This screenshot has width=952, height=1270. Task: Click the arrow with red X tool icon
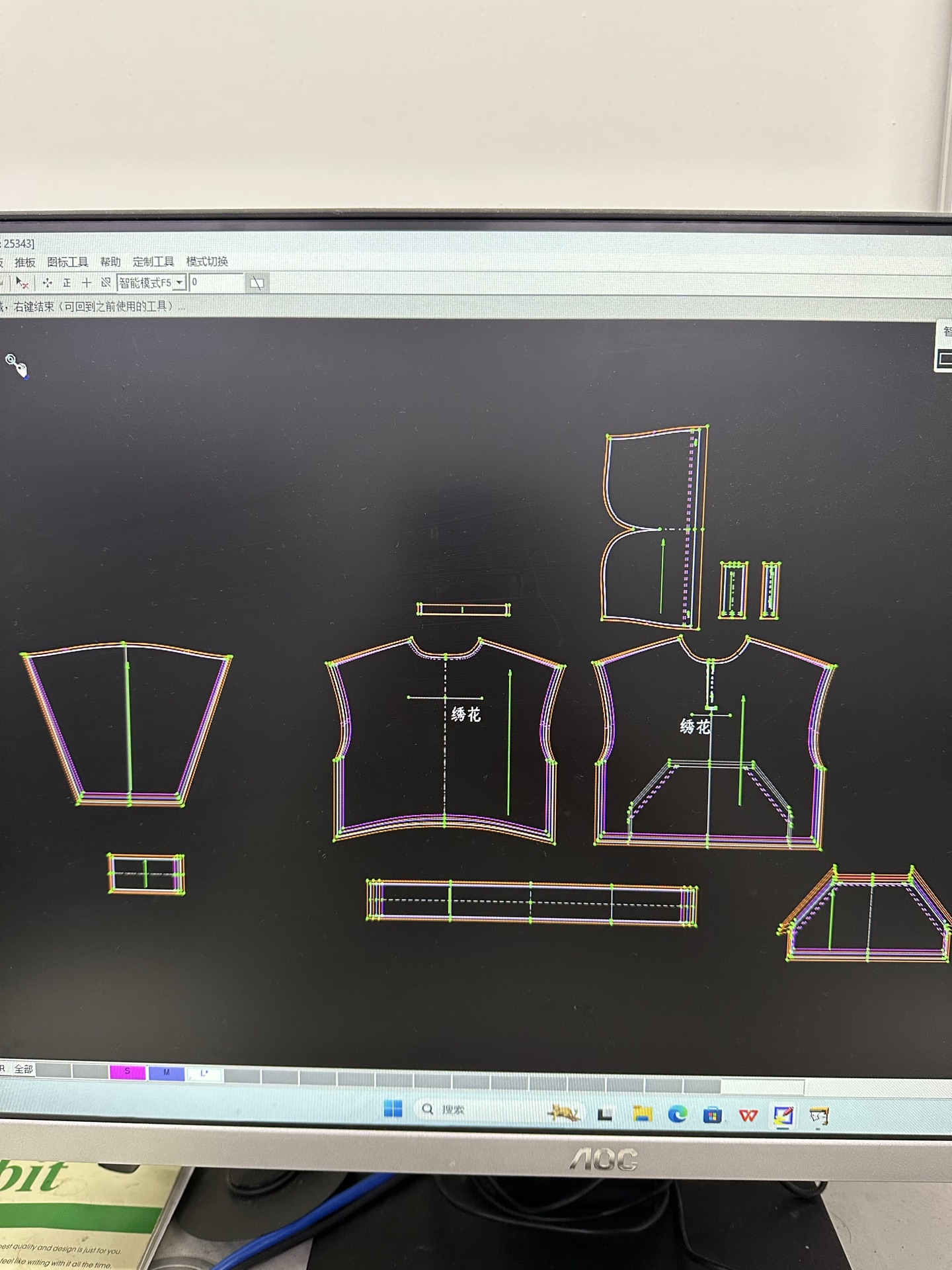[x=22, y=283]
